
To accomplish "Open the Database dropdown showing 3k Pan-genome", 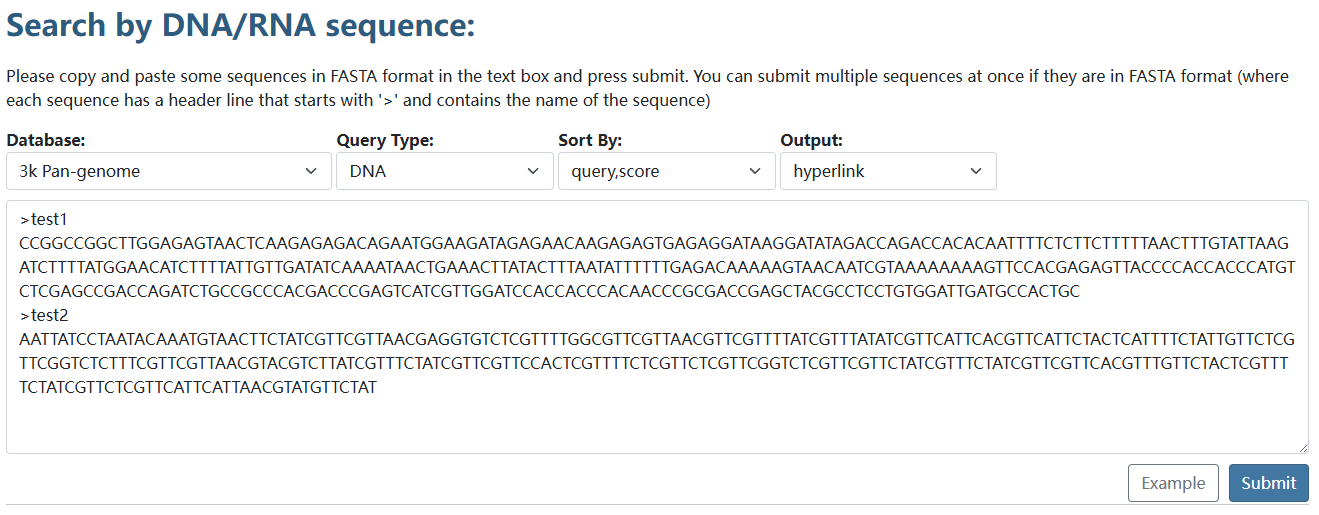I will (x=168, y=171).
